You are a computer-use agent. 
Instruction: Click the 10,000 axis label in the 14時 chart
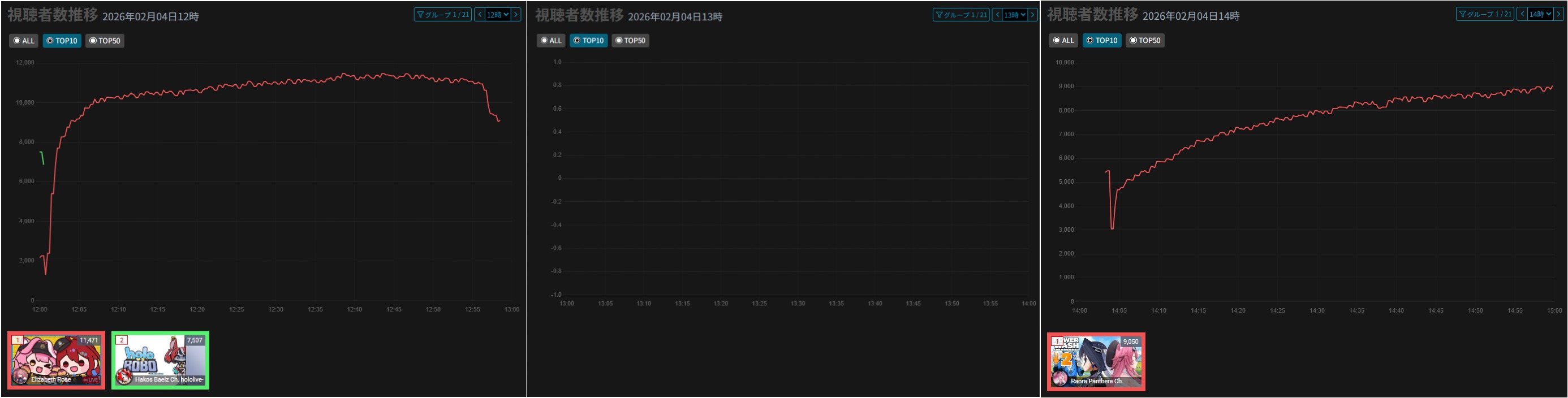(1065, 63)
